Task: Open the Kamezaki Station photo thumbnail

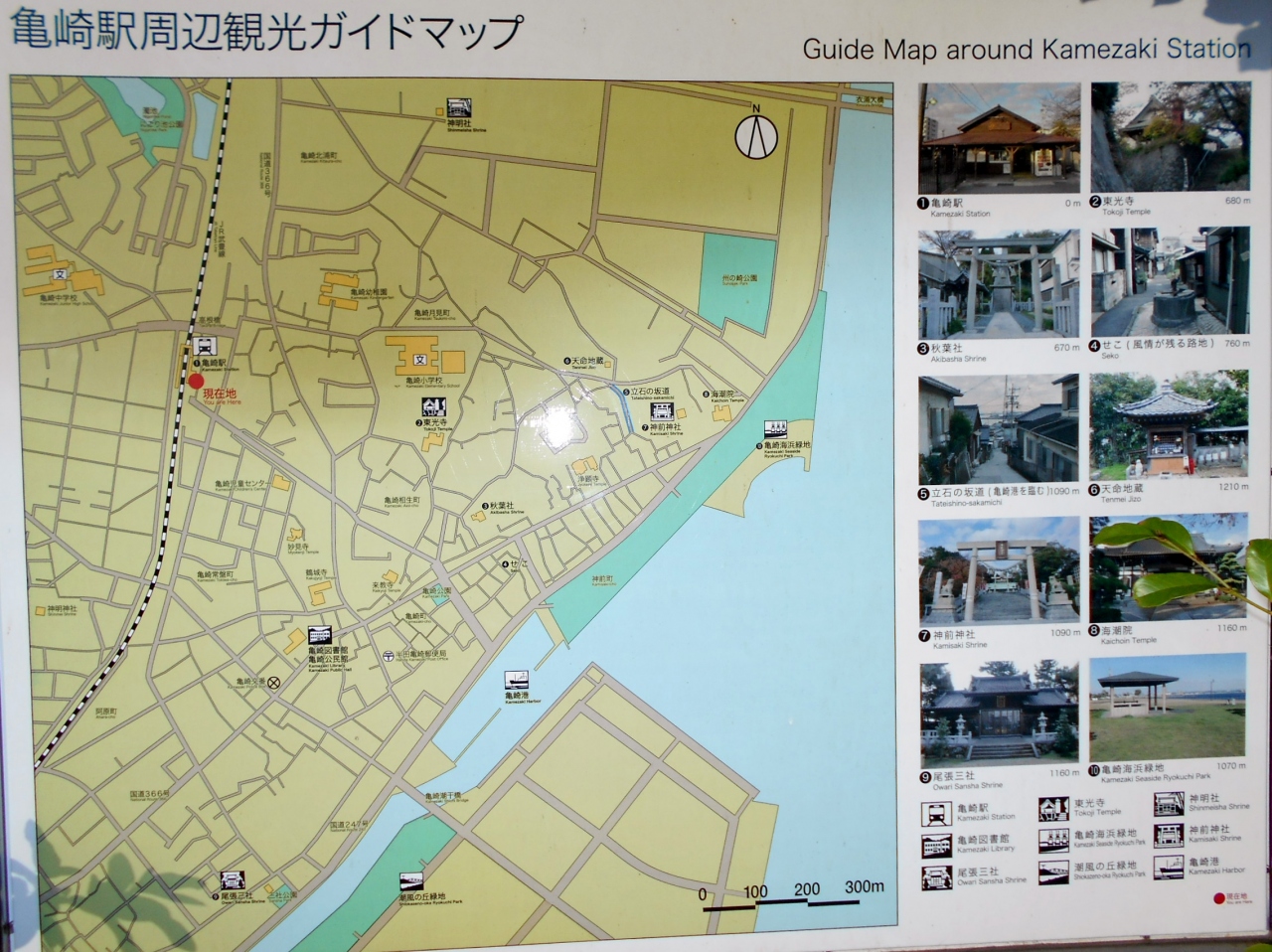Action: coord(999,138)
